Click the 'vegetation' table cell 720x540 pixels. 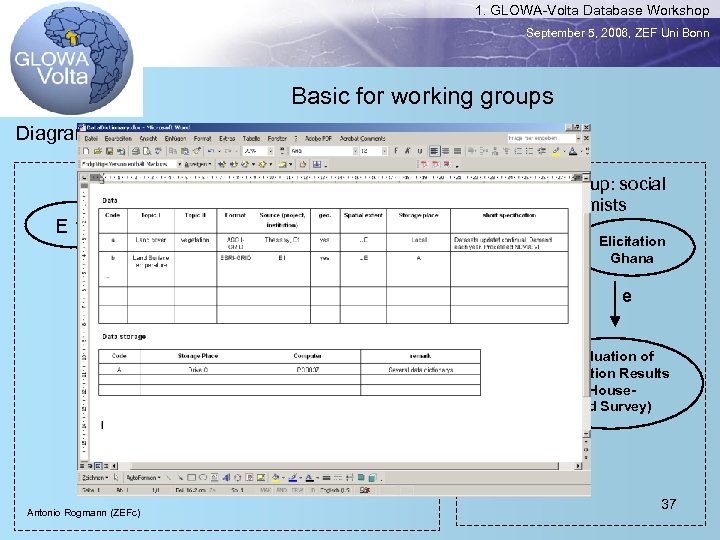(195, 242)
